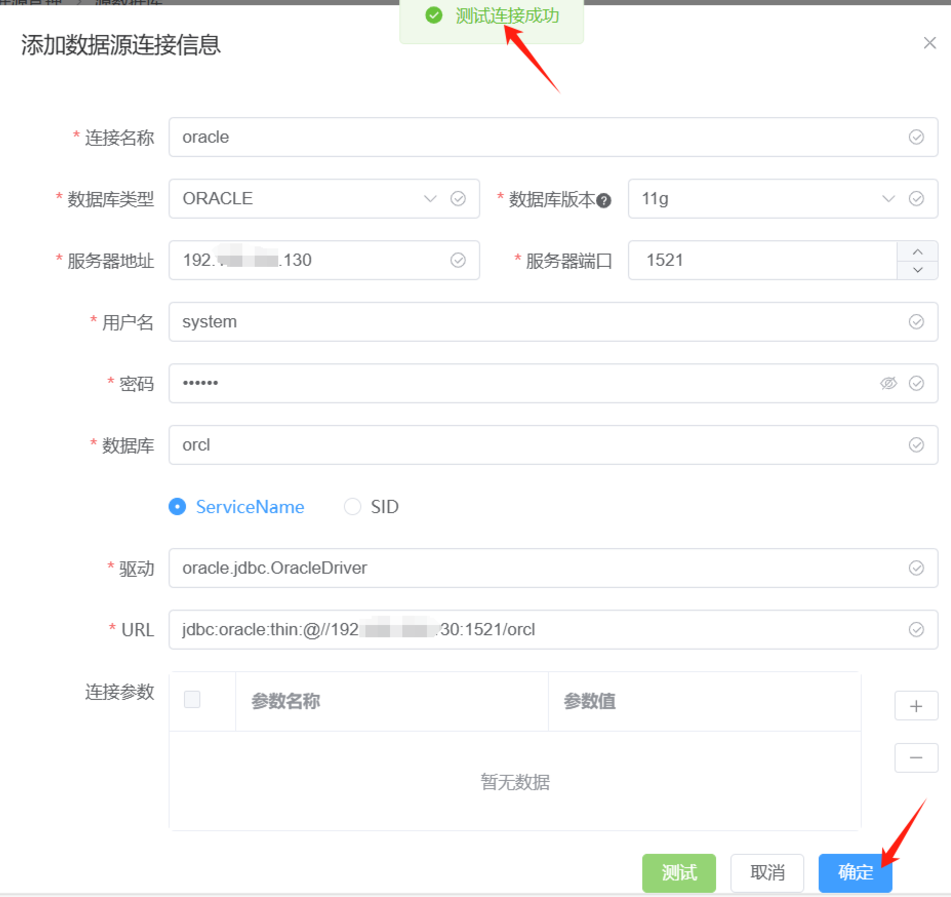Viewport: 951px width, 897px height.
Task: Click the username field containing system
Action: (540, 322)
